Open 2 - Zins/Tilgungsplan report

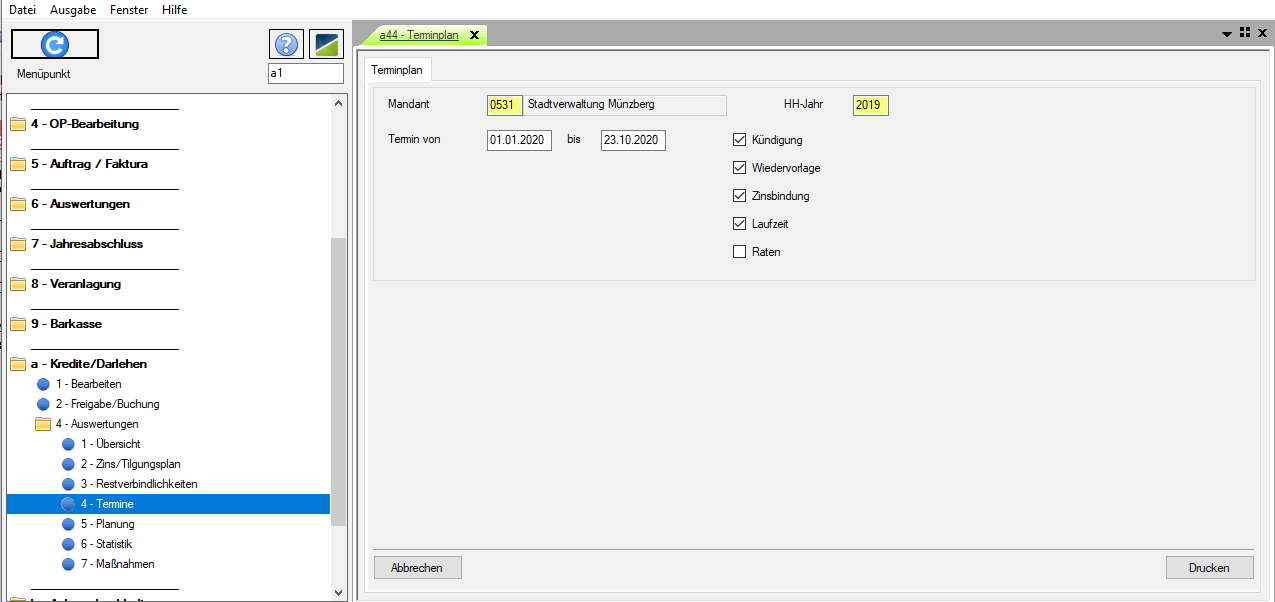[130, 464]
